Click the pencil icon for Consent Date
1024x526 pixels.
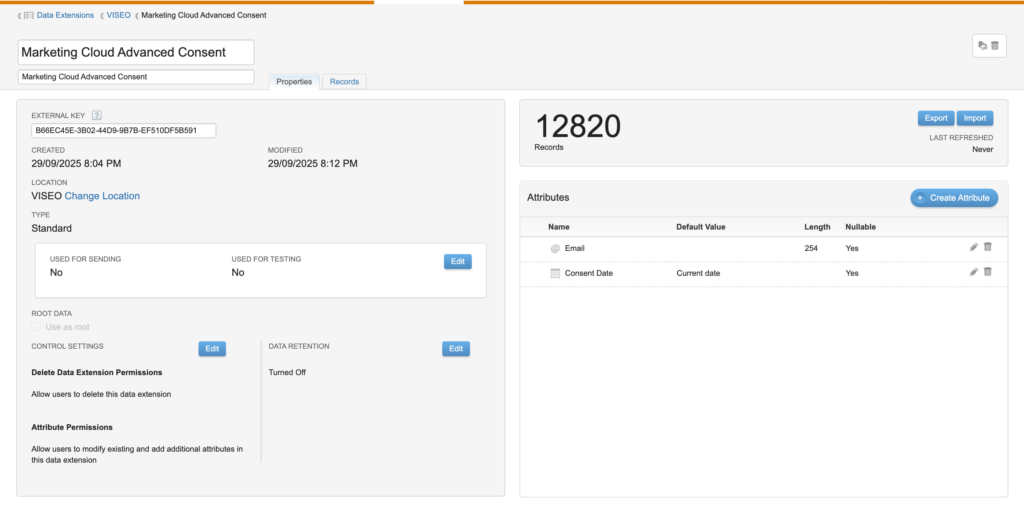(974, 272)
